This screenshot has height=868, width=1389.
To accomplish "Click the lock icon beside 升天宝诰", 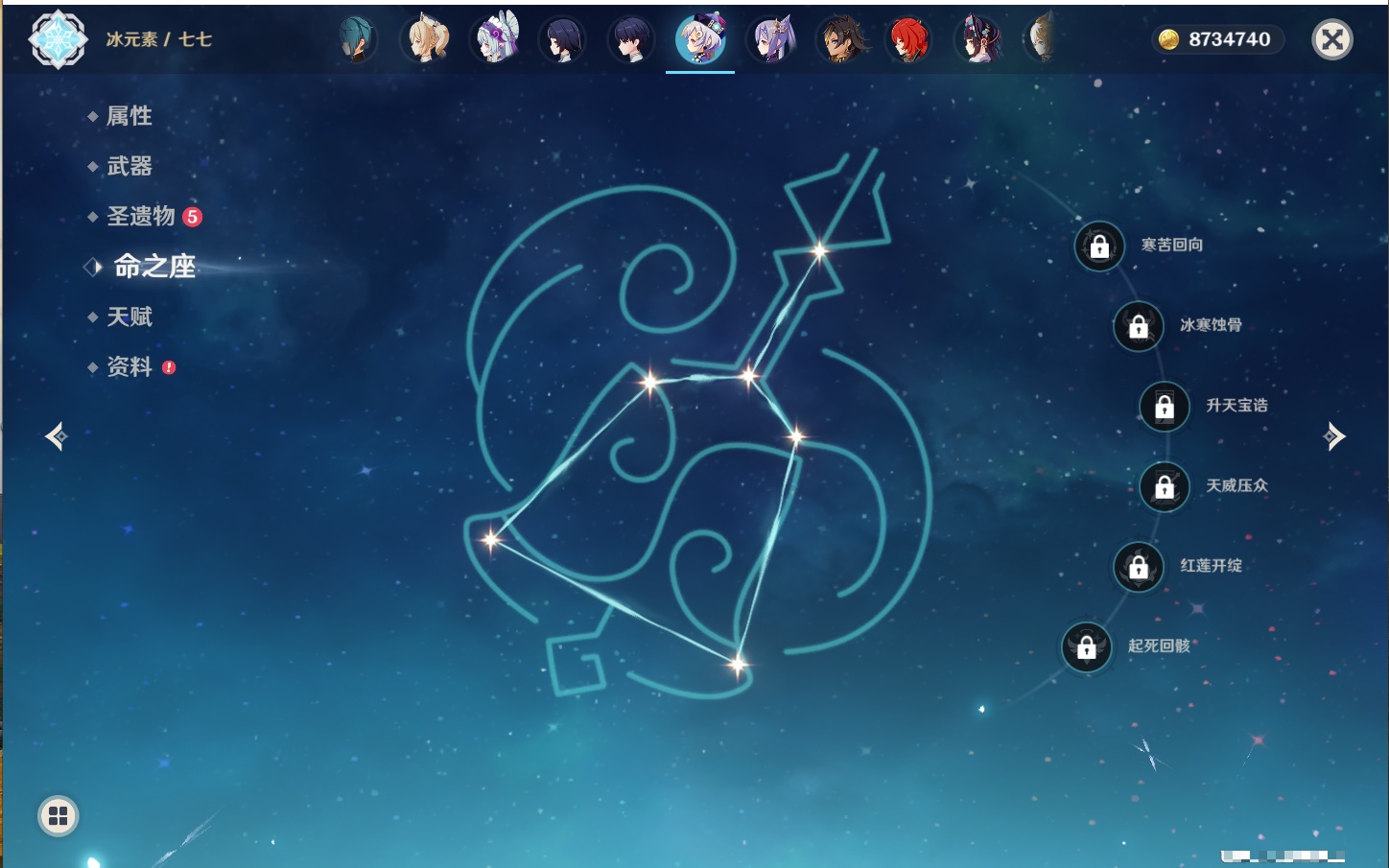I will coord(1165,407).
